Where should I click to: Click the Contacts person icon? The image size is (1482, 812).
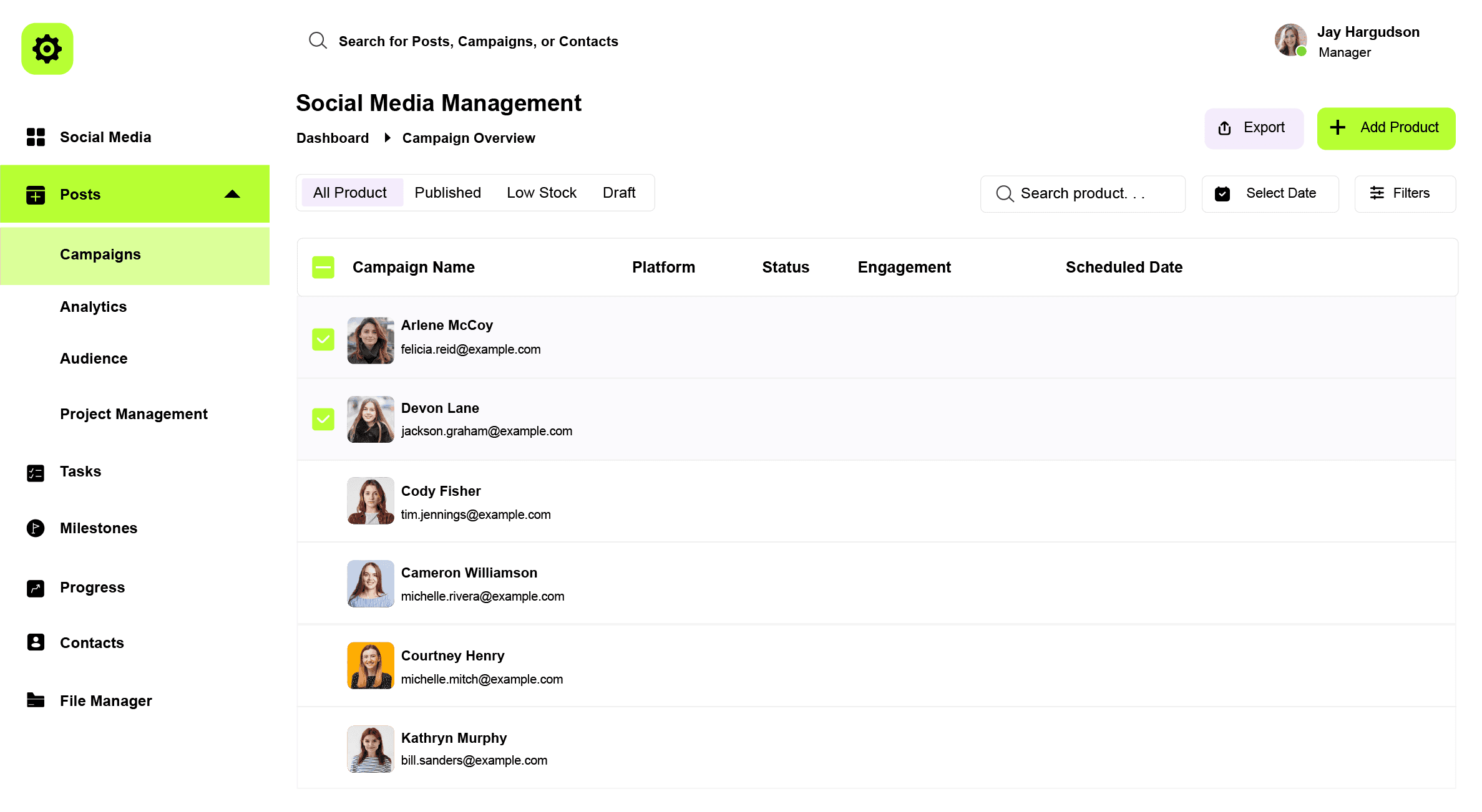tap(36, 642)
